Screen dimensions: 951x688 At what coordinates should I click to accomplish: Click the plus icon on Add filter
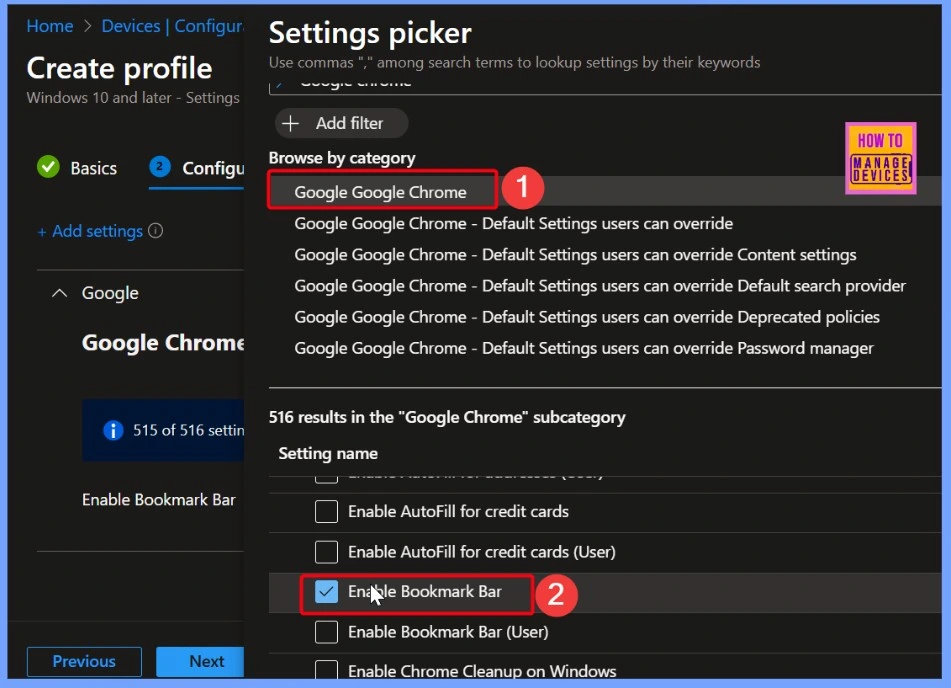coord(291,123)
